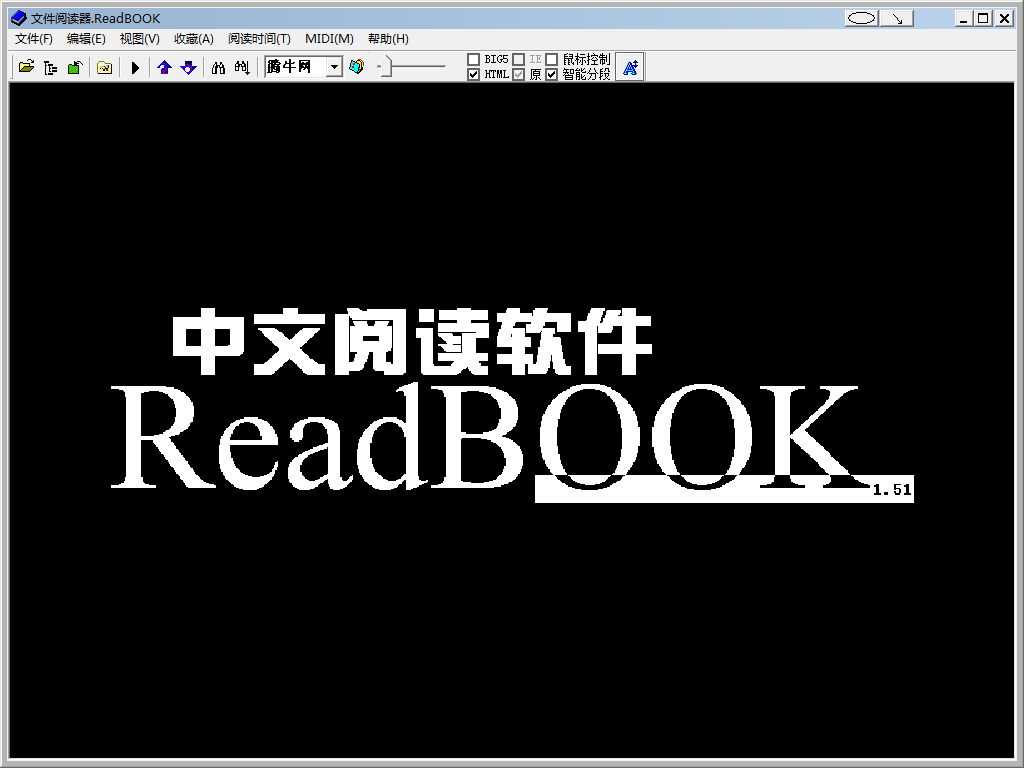The image size is (1024, 768).
Task: Open the 帮助(H) menu
Action: click(389, 39)
